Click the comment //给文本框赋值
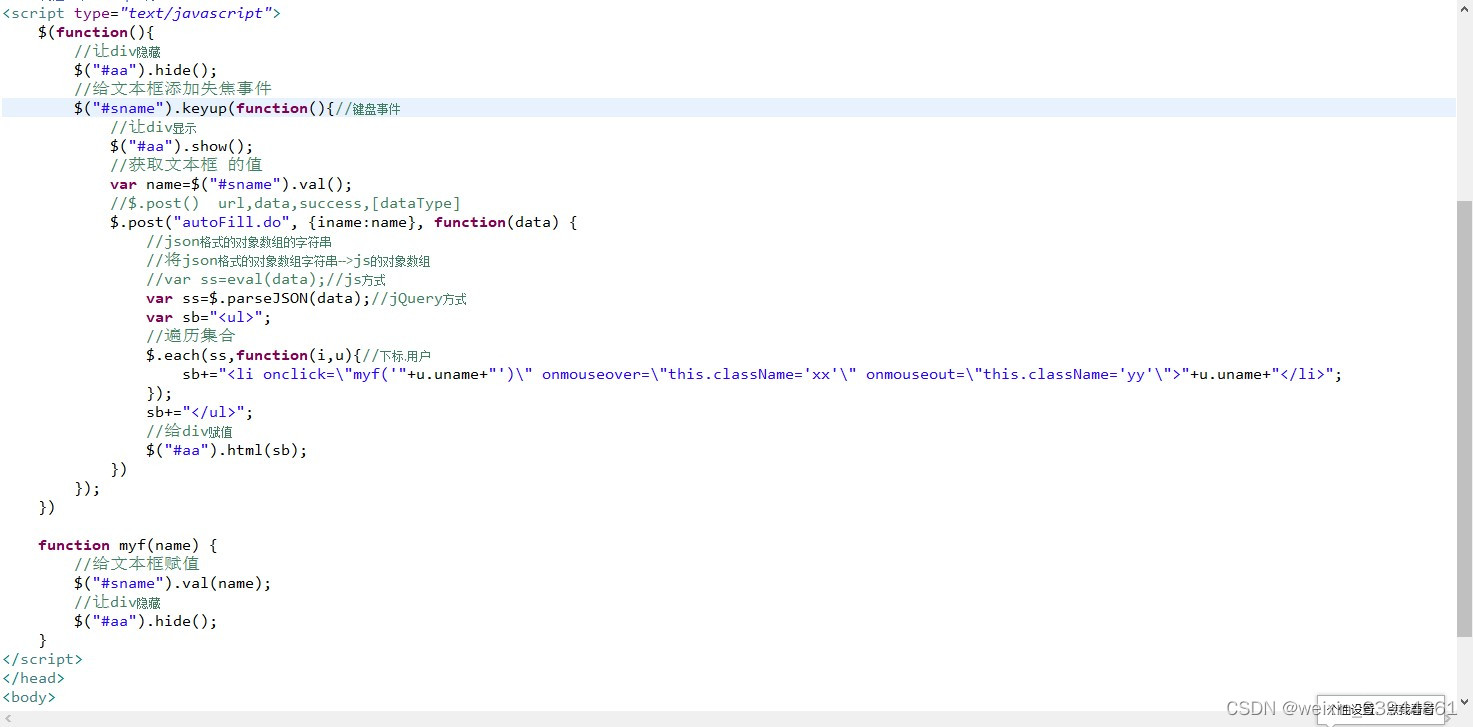 coord(137,564)
